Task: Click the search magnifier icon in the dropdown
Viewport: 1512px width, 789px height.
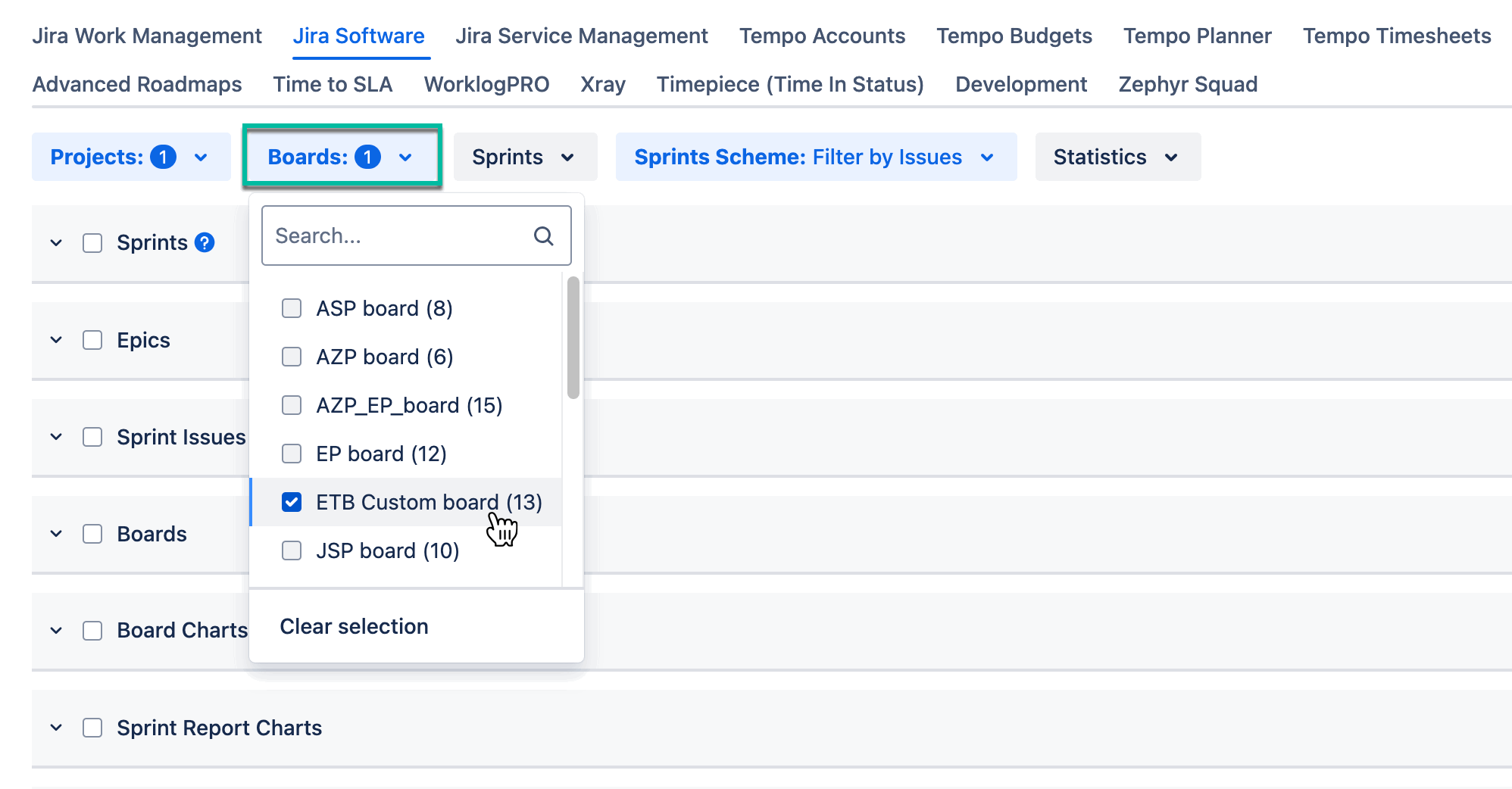Action: click(x=544, y=235)
